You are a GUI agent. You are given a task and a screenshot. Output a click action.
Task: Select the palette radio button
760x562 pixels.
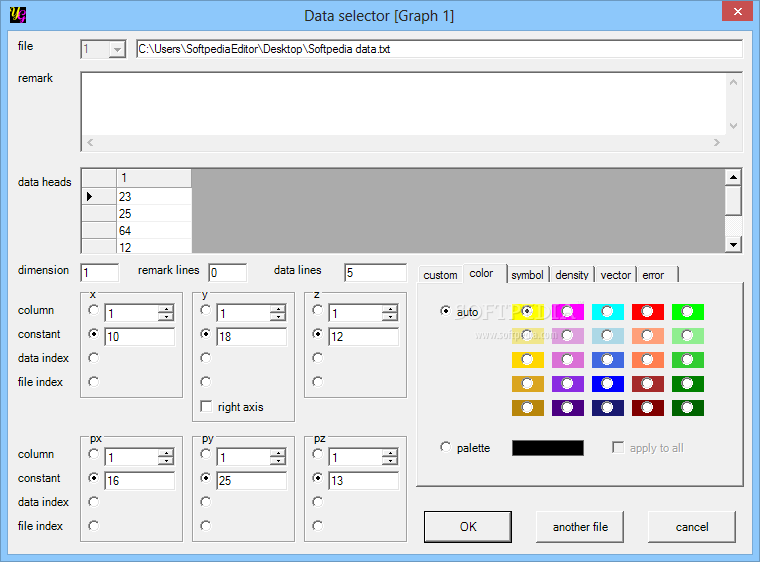445,447
